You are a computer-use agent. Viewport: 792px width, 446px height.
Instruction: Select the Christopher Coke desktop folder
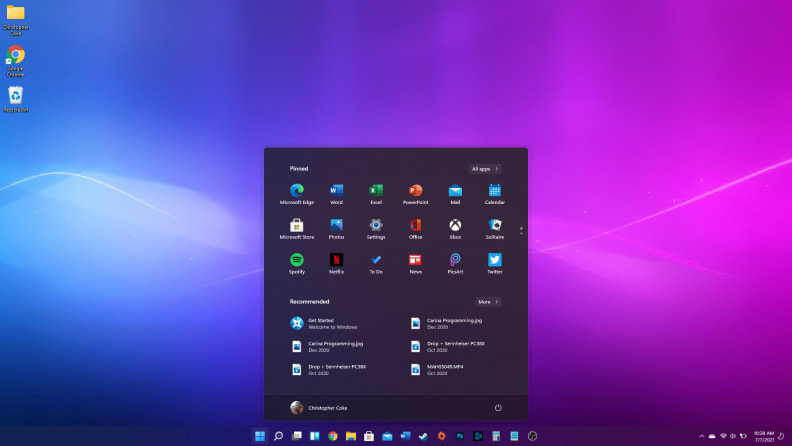coord(15,20)
